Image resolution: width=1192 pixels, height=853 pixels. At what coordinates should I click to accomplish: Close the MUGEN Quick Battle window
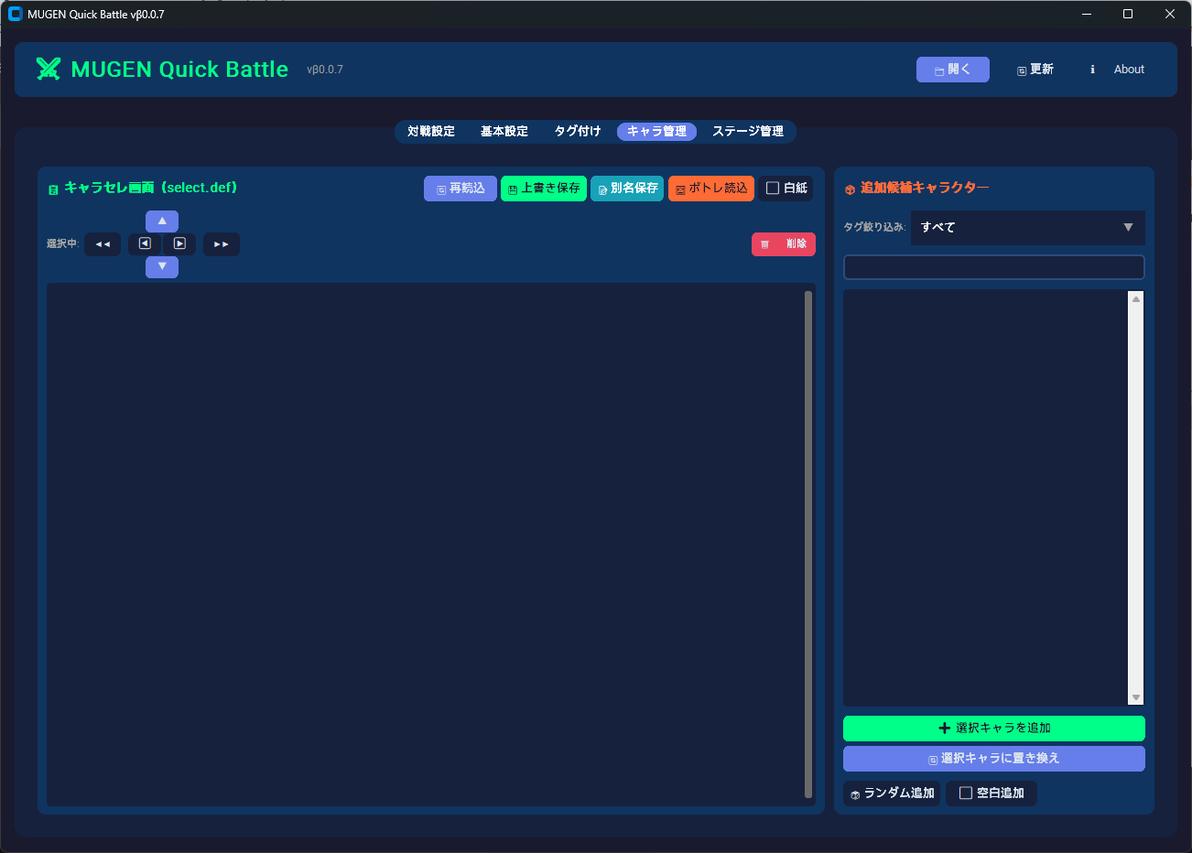(x=1170, y=14)
